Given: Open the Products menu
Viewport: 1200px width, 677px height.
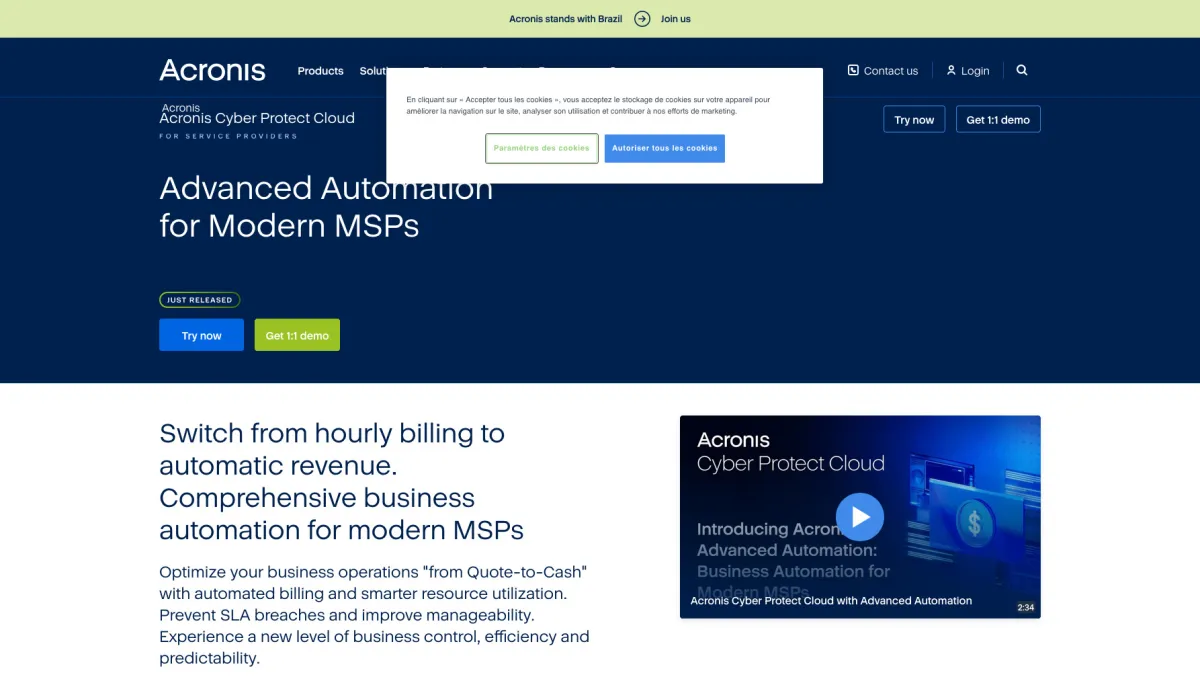Looking at the screenshot, I should tap(320, 71).
